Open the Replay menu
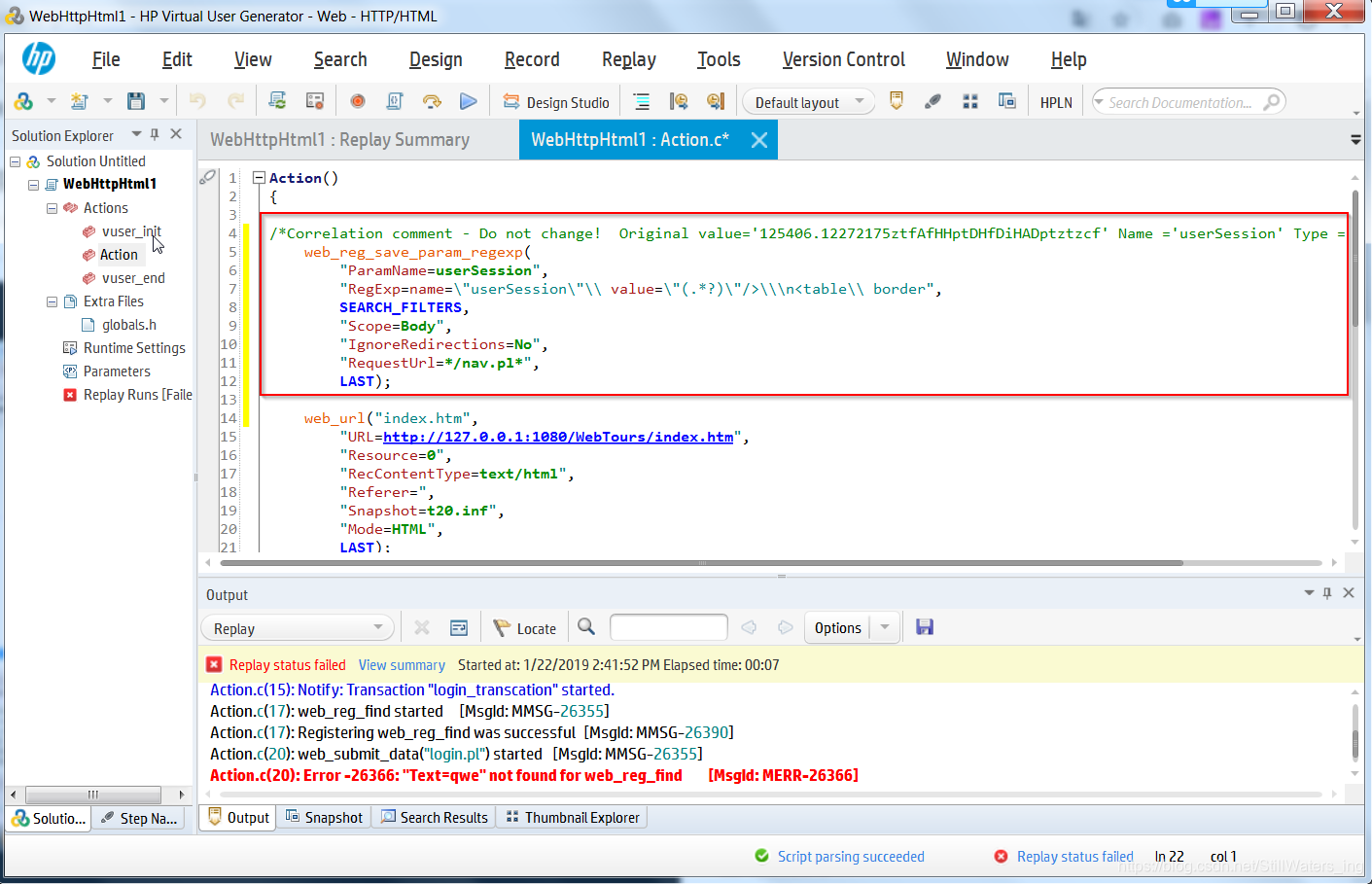This screenshot has height=884, width=1372. 629,59
